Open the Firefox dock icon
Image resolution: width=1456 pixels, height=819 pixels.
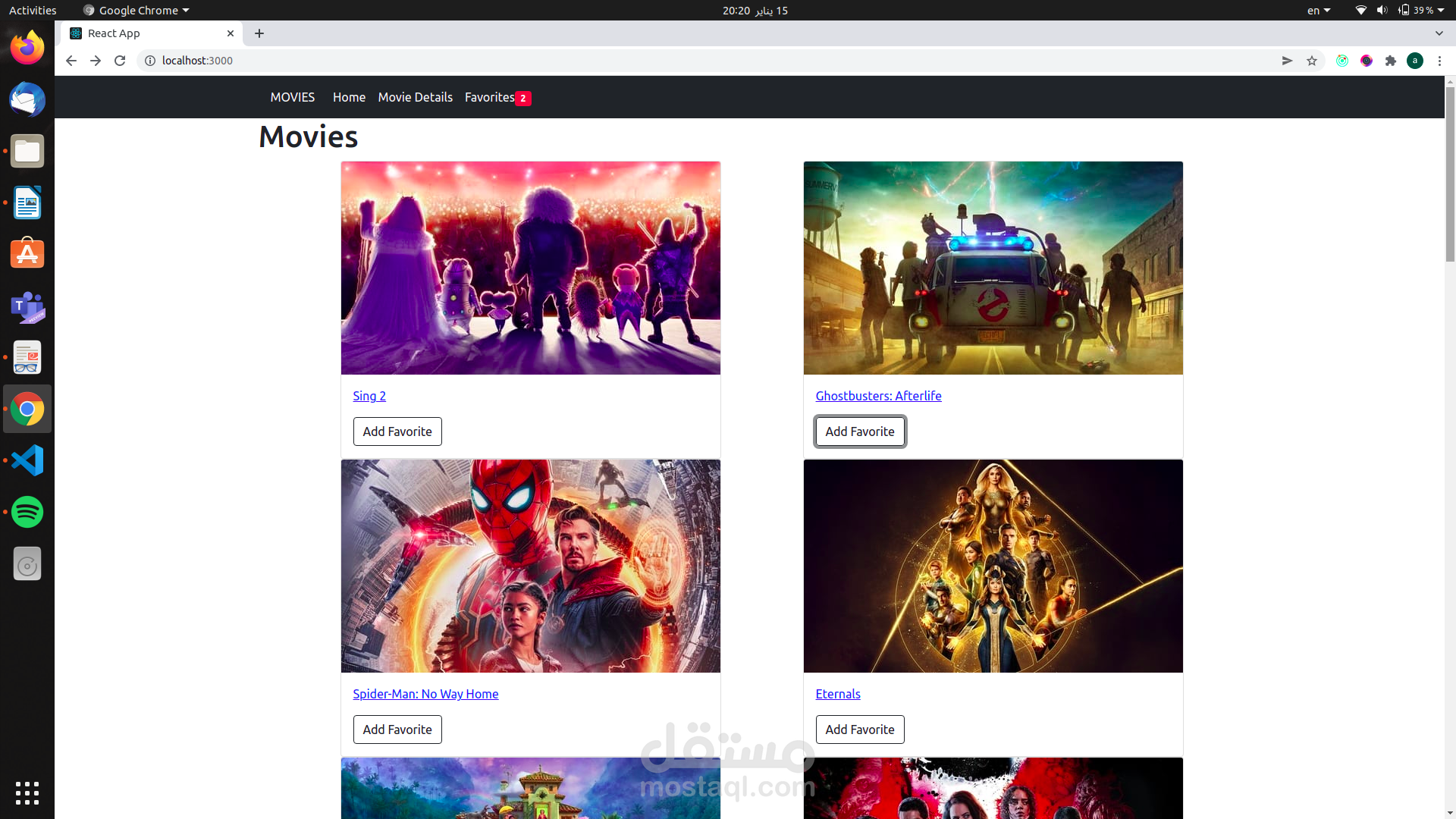pyautogui.click(x=27, y=48)
